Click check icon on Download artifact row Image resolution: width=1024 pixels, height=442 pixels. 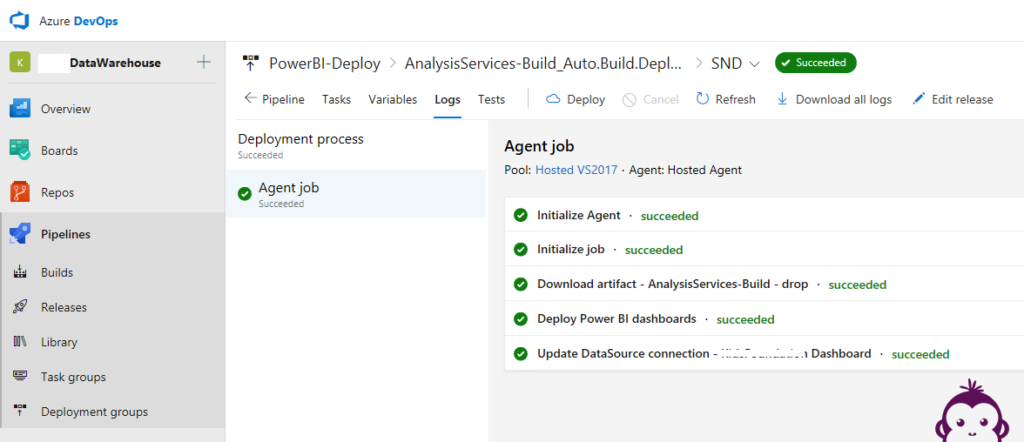point(520,285)
